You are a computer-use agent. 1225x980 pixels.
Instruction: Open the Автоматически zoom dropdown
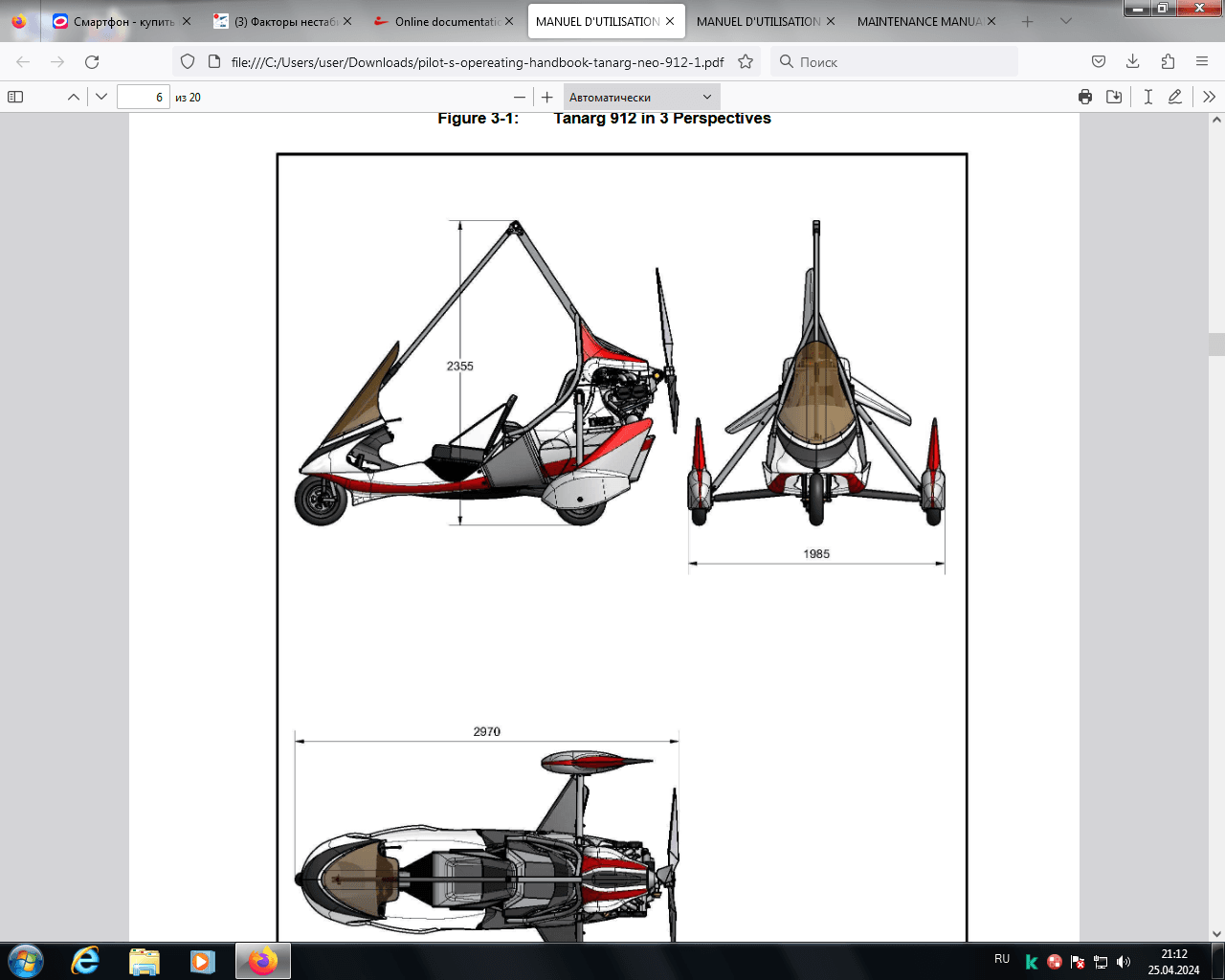(x=640, y=97)
